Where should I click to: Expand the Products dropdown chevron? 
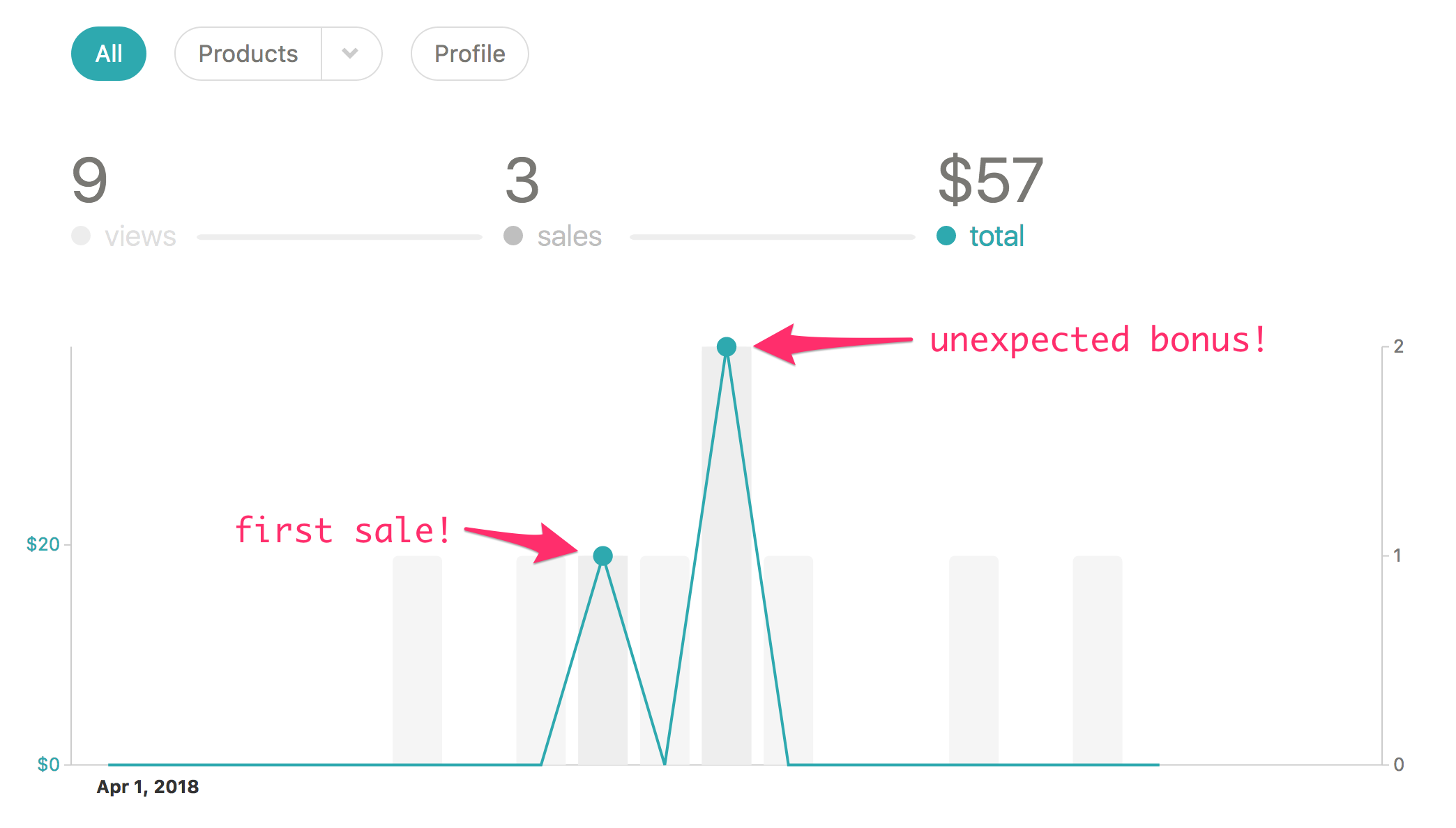point(351,54)
